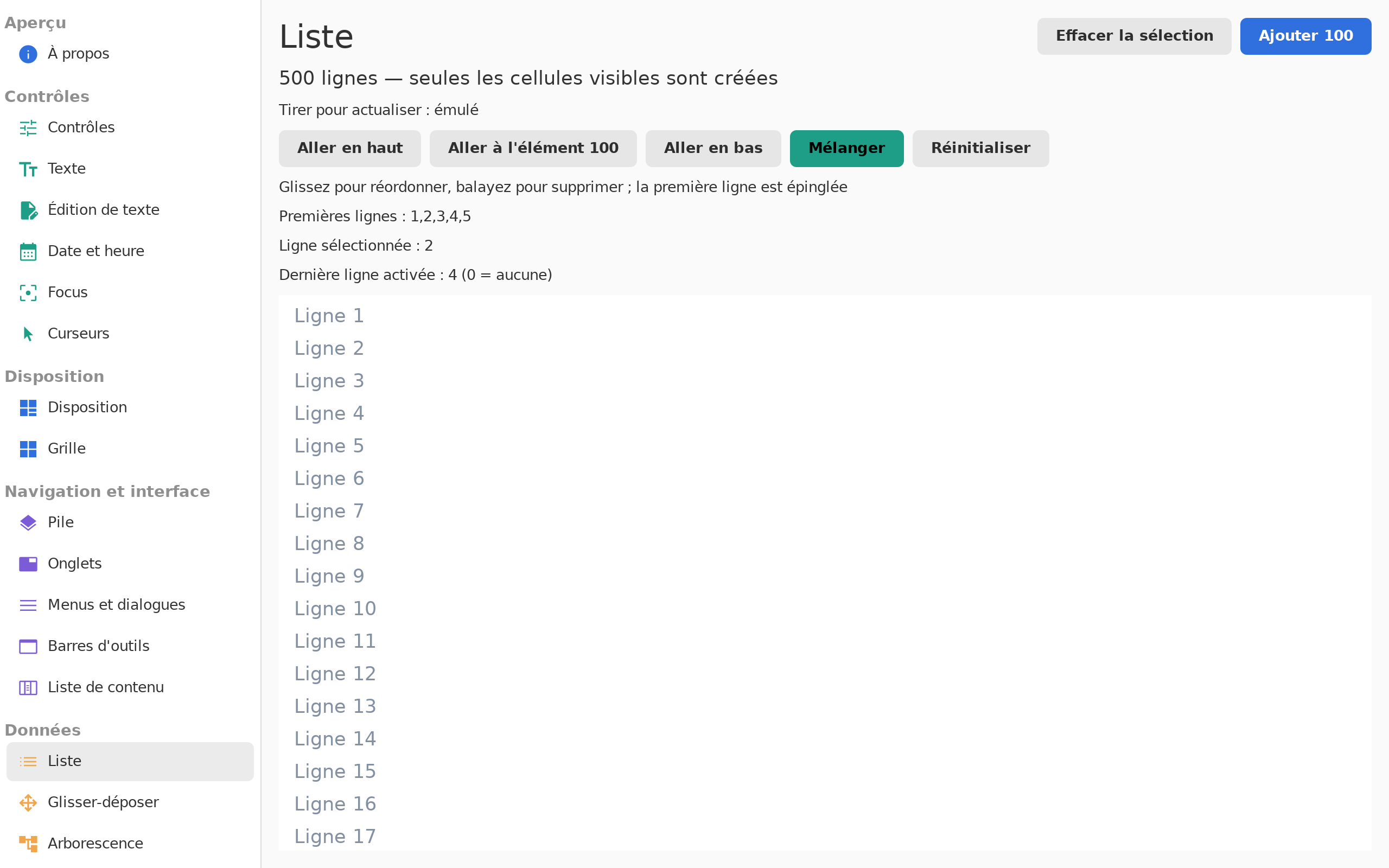Click Aller en bas button
1389x868 pixels.
[x=713, y=149]
